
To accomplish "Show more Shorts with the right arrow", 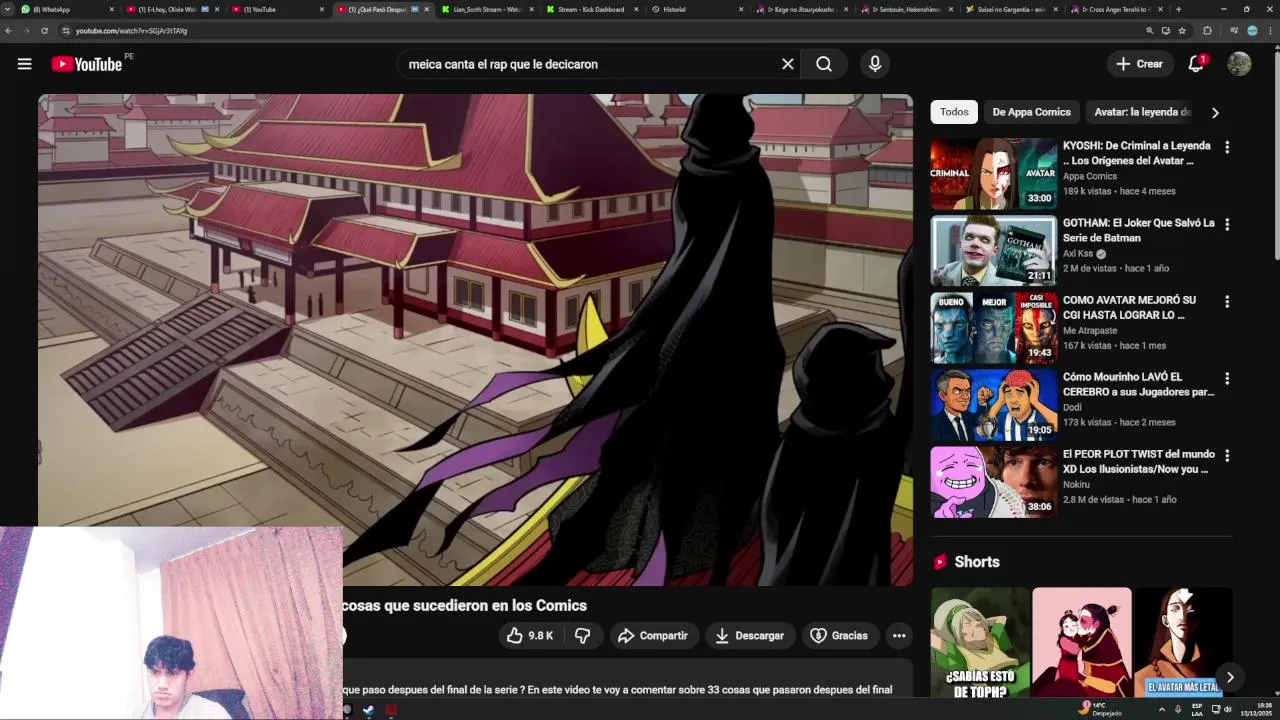I will (x=1230, y=677).
